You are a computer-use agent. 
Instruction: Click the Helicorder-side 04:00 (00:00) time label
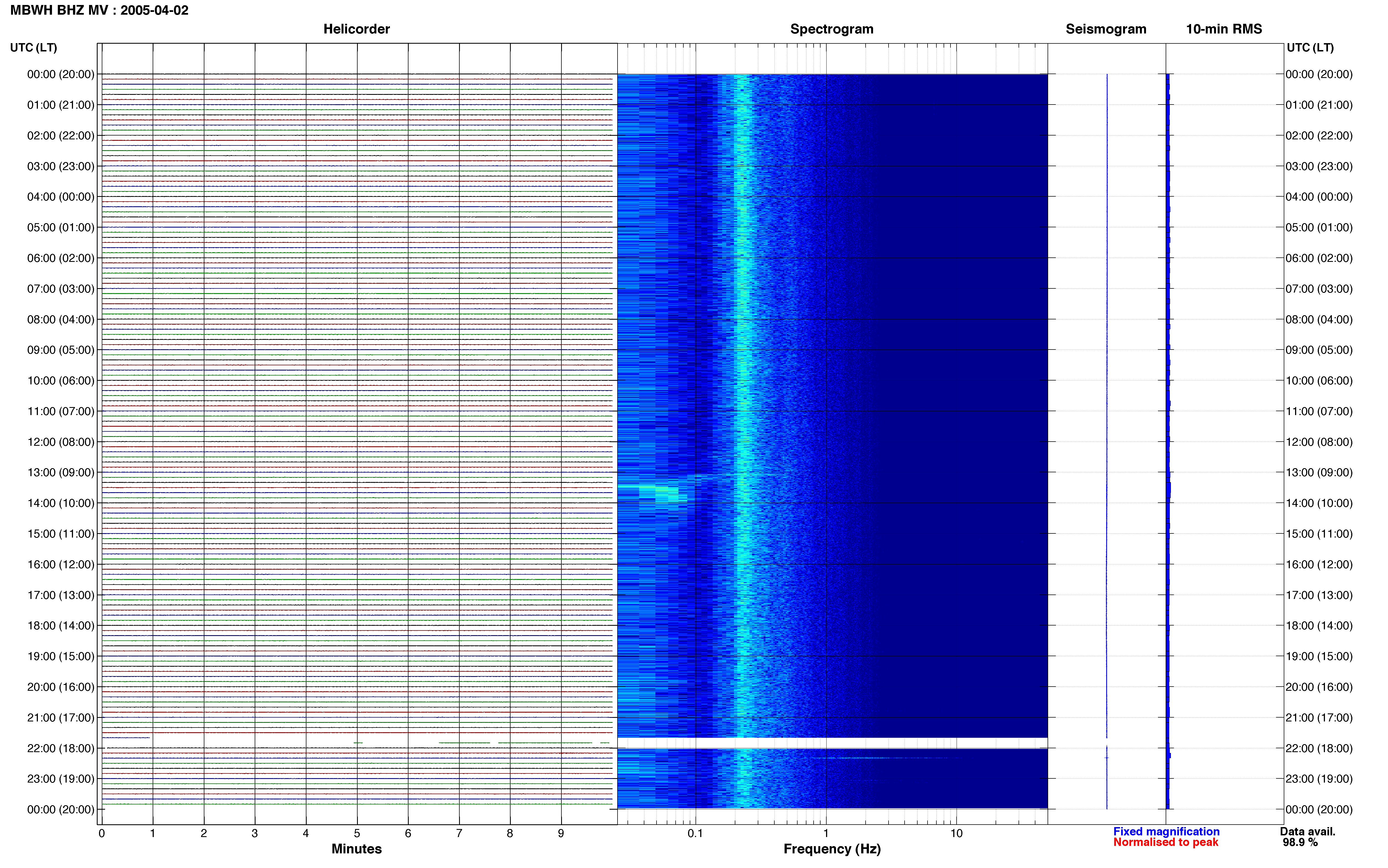click(61, 197)
